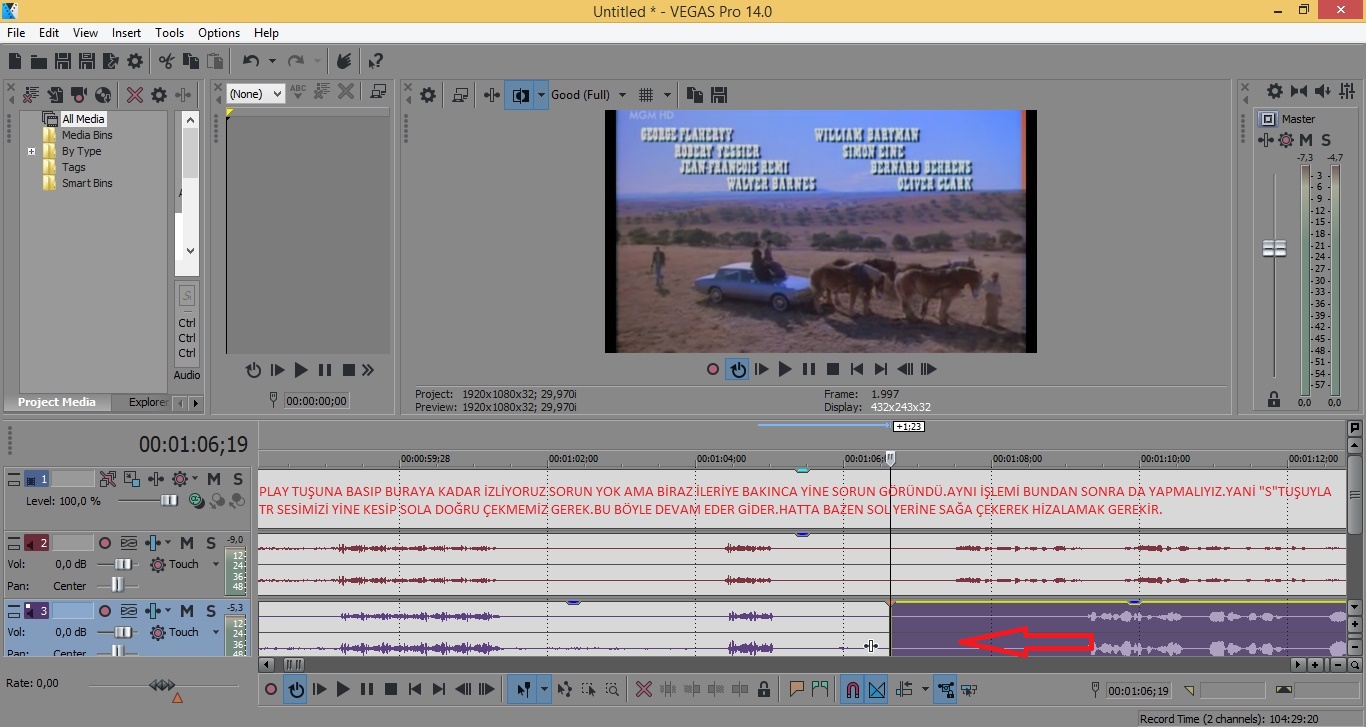Screen dimensions: 1366x727
Task: Switch to the Project Media tab
Action: click(x=57, y=402)
